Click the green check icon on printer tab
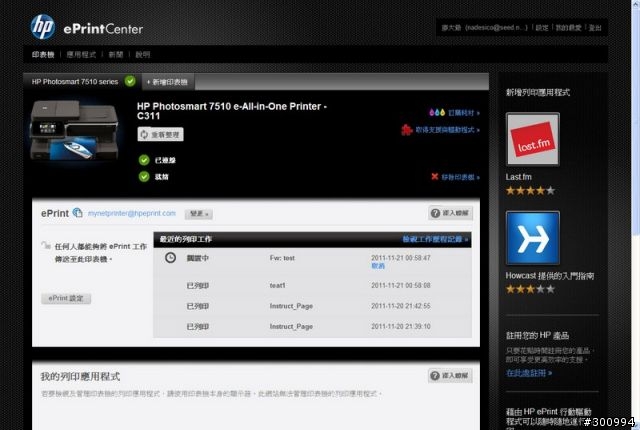 click(130, 81)
